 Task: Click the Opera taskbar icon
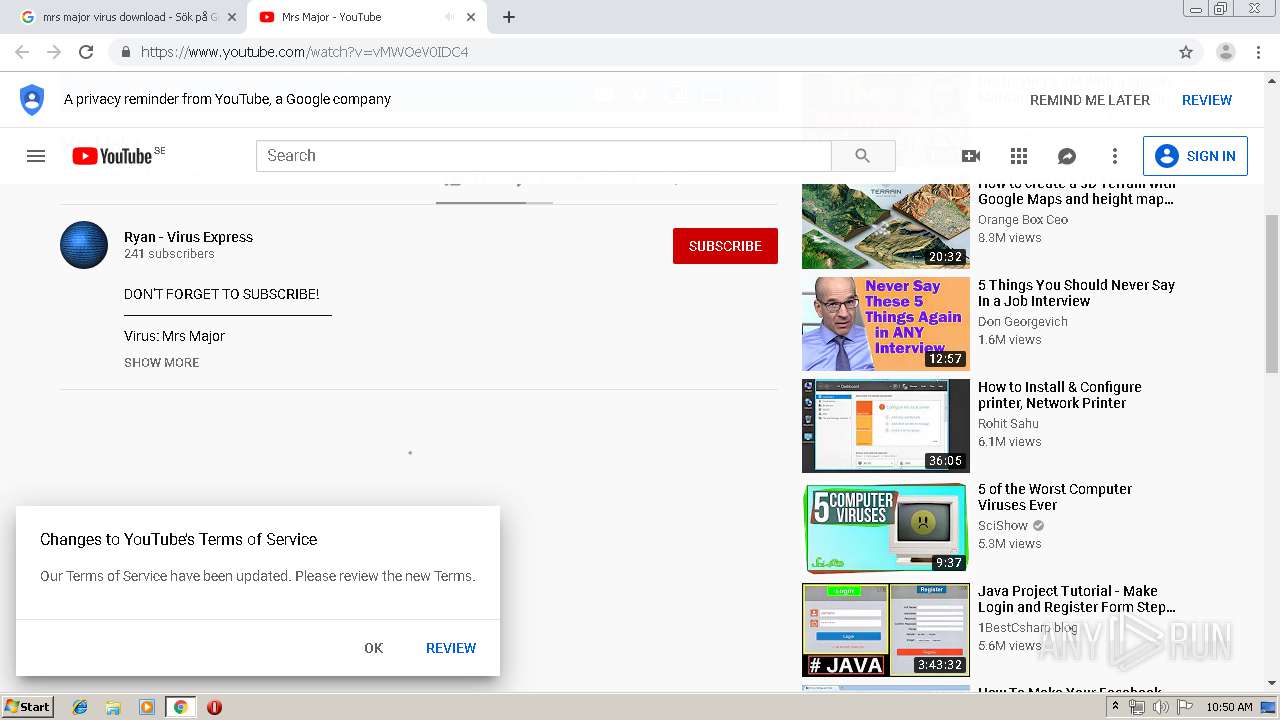point(214,707)
